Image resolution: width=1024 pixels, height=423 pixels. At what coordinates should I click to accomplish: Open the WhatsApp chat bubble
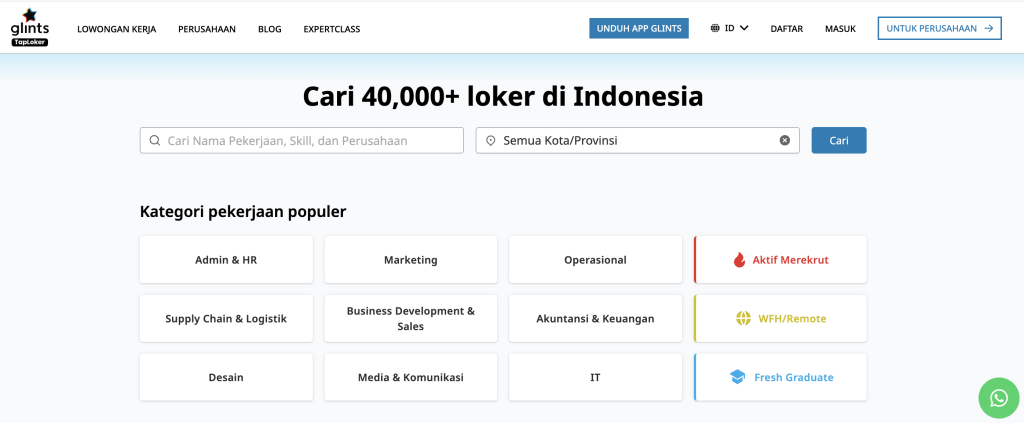tap(998, 398)
